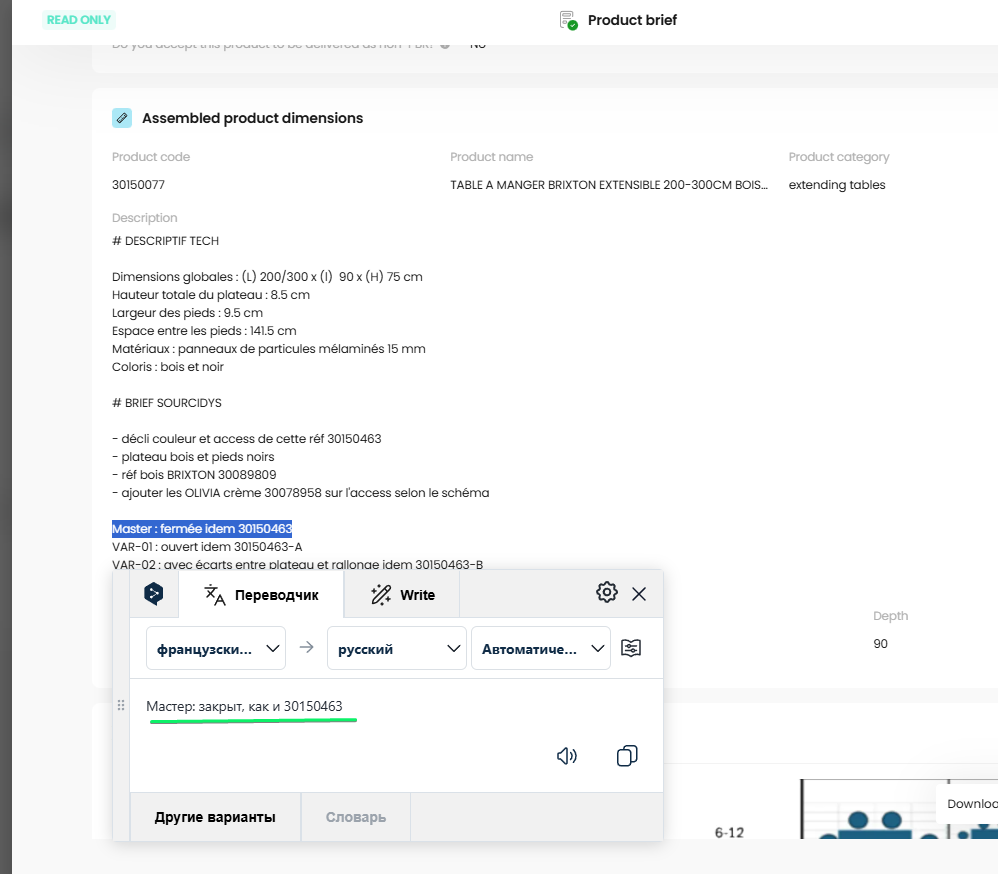Click the ruler icon beside Assembled product dimensions

[x=122, y=118]
